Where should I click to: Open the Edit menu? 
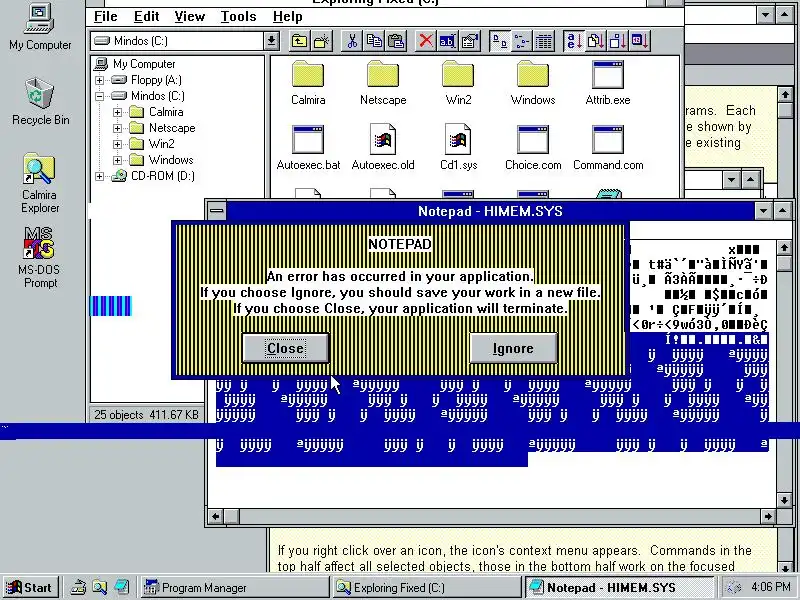[x=146, y=16]
